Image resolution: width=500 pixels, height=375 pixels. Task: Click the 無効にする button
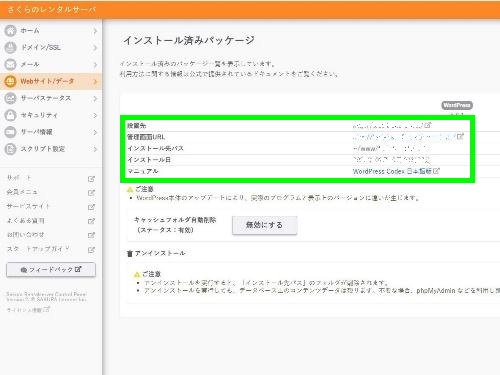[x=264, y=225]
